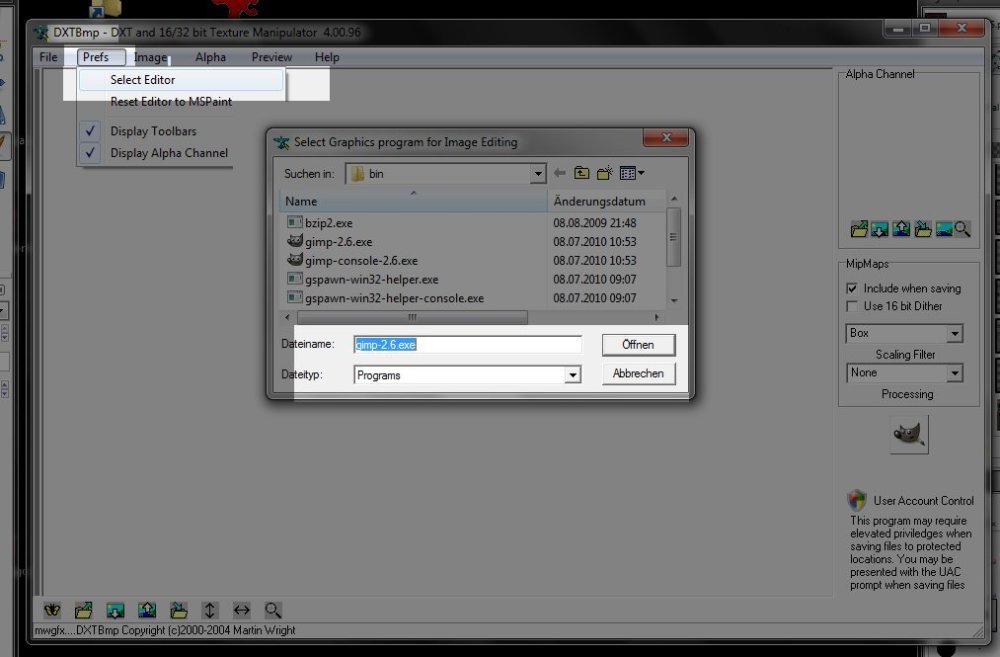The width and height of the screenshot is (1000, 657).
Task: Sort file list by Name column
Action: click(413, 201)
